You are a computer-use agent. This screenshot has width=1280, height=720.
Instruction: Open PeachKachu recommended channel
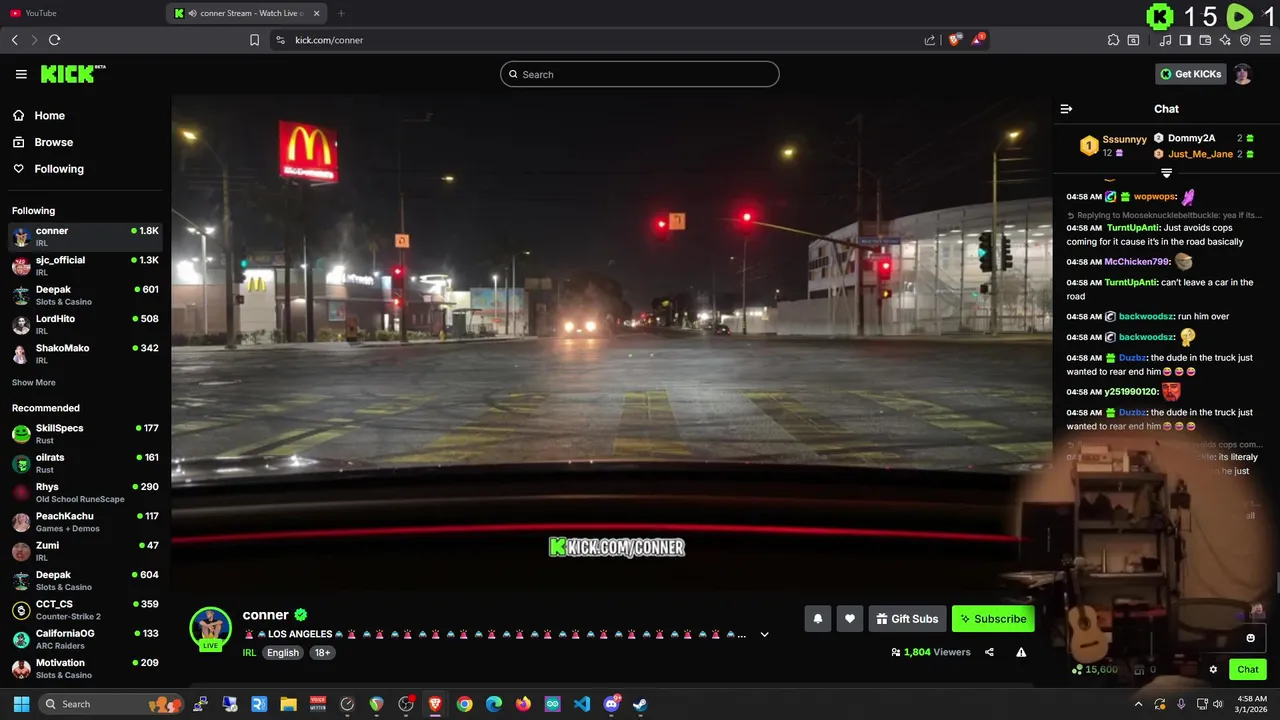[85, 521]
